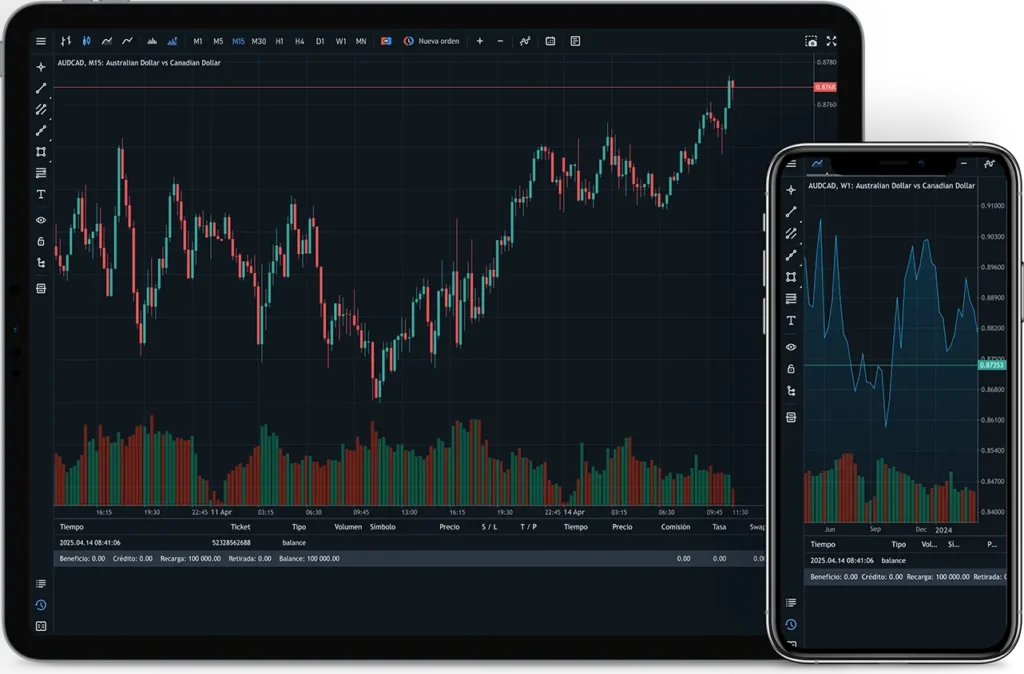
Task: Click the Volumen column header
Action: (348, 527)
